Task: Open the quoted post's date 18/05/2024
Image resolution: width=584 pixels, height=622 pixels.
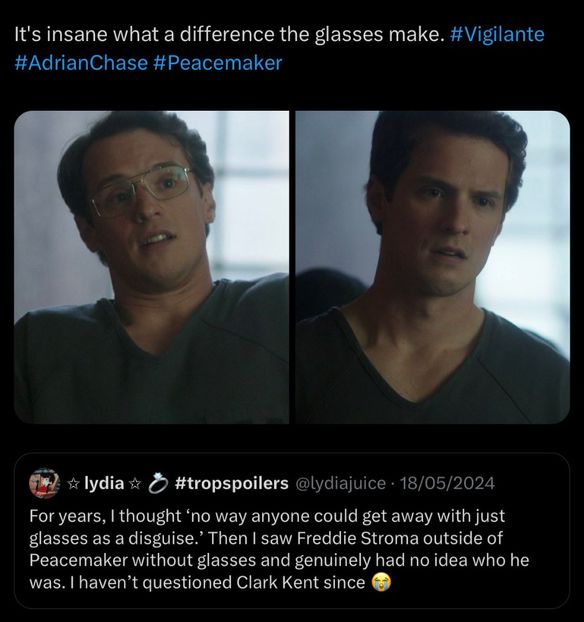Action: click(447, 484)
